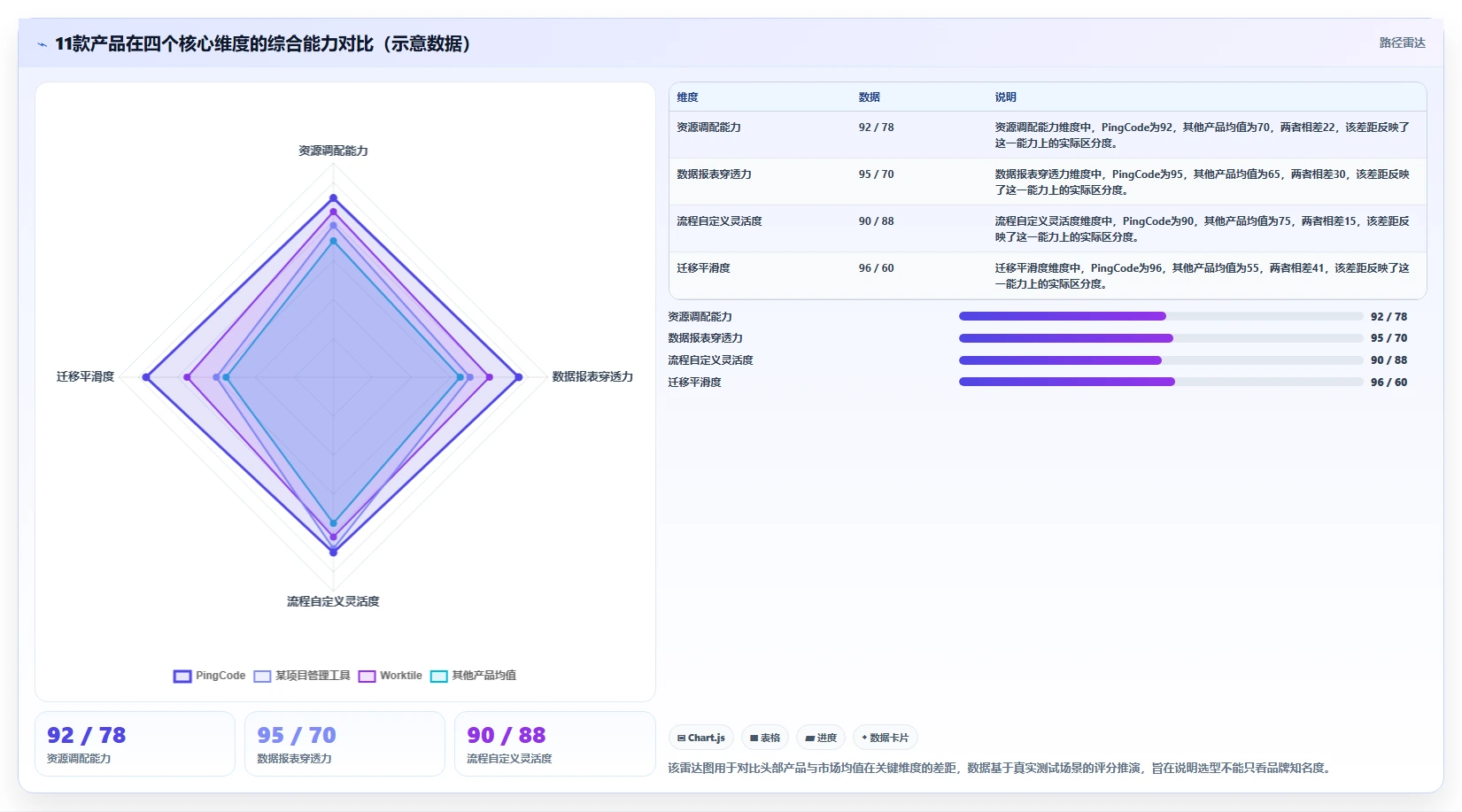Click the 95 / 70 value in the table
This screenshot has height=812, width=1462.
point(876,174)
